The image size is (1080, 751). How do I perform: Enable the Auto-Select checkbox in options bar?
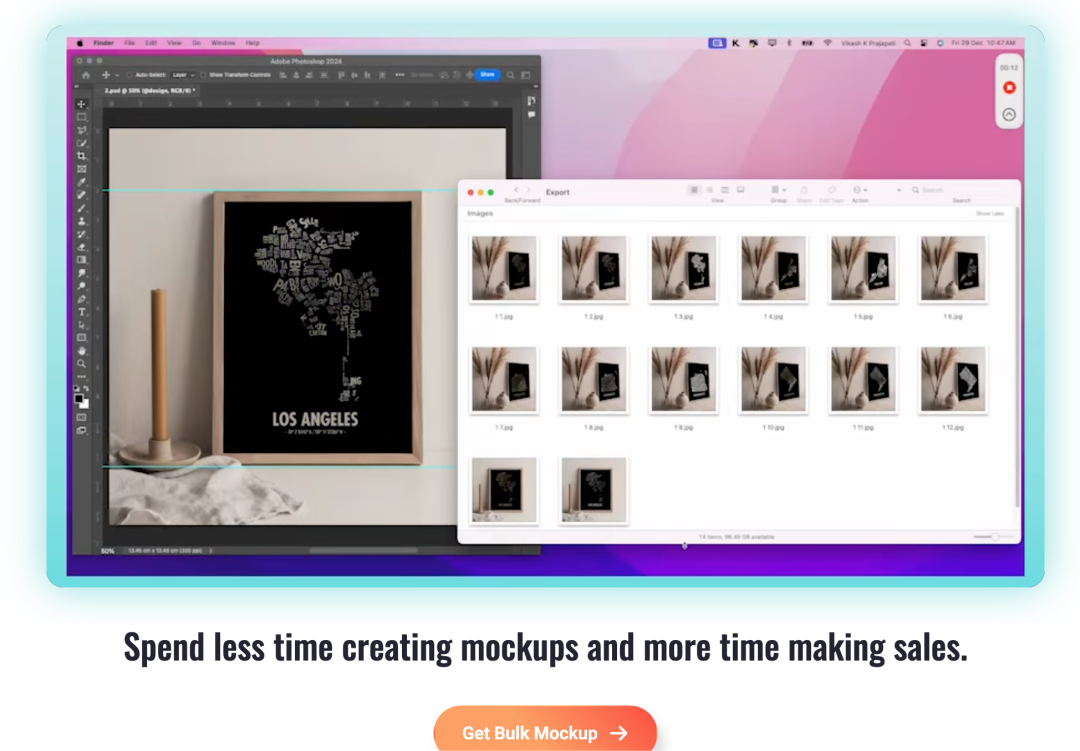129,75
